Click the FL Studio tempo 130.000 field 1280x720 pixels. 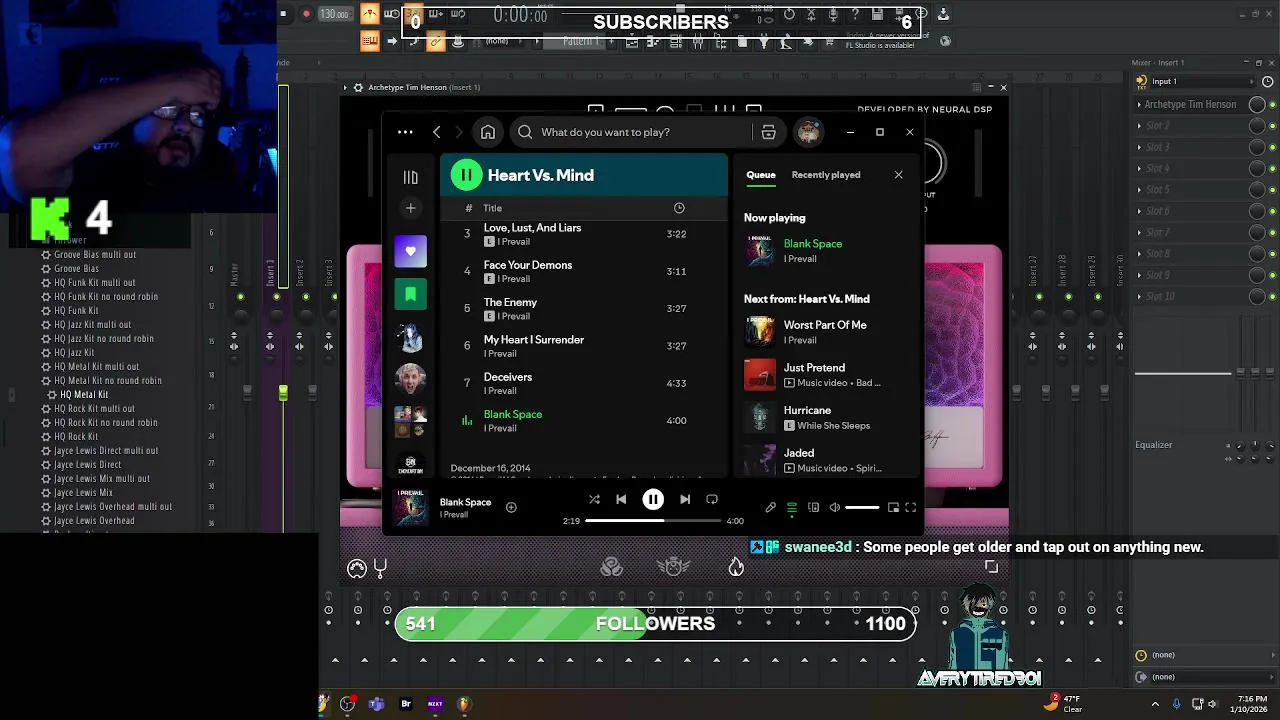[335, 14]
